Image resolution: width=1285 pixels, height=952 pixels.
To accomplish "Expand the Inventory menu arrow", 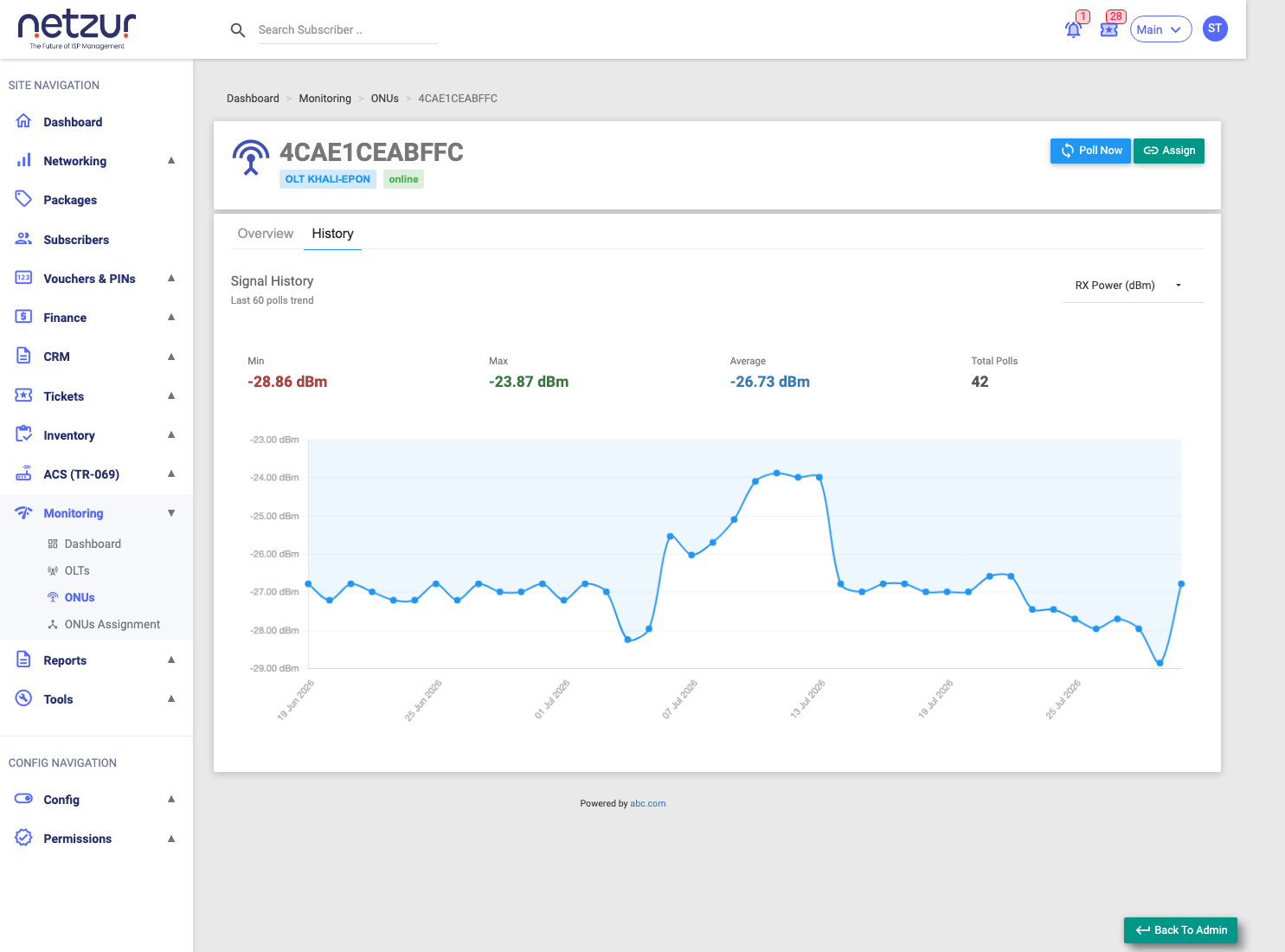I will tap(171, 434).
